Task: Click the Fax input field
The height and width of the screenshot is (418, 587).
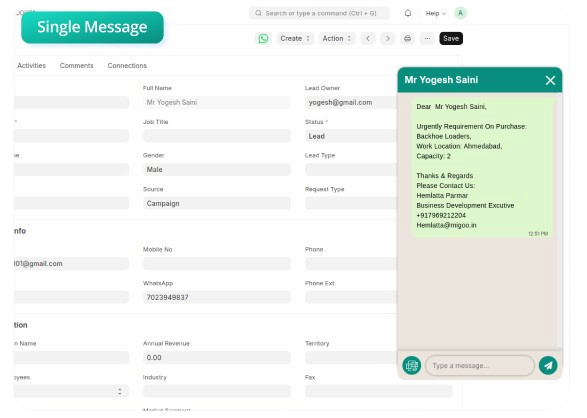Action: 378,391
